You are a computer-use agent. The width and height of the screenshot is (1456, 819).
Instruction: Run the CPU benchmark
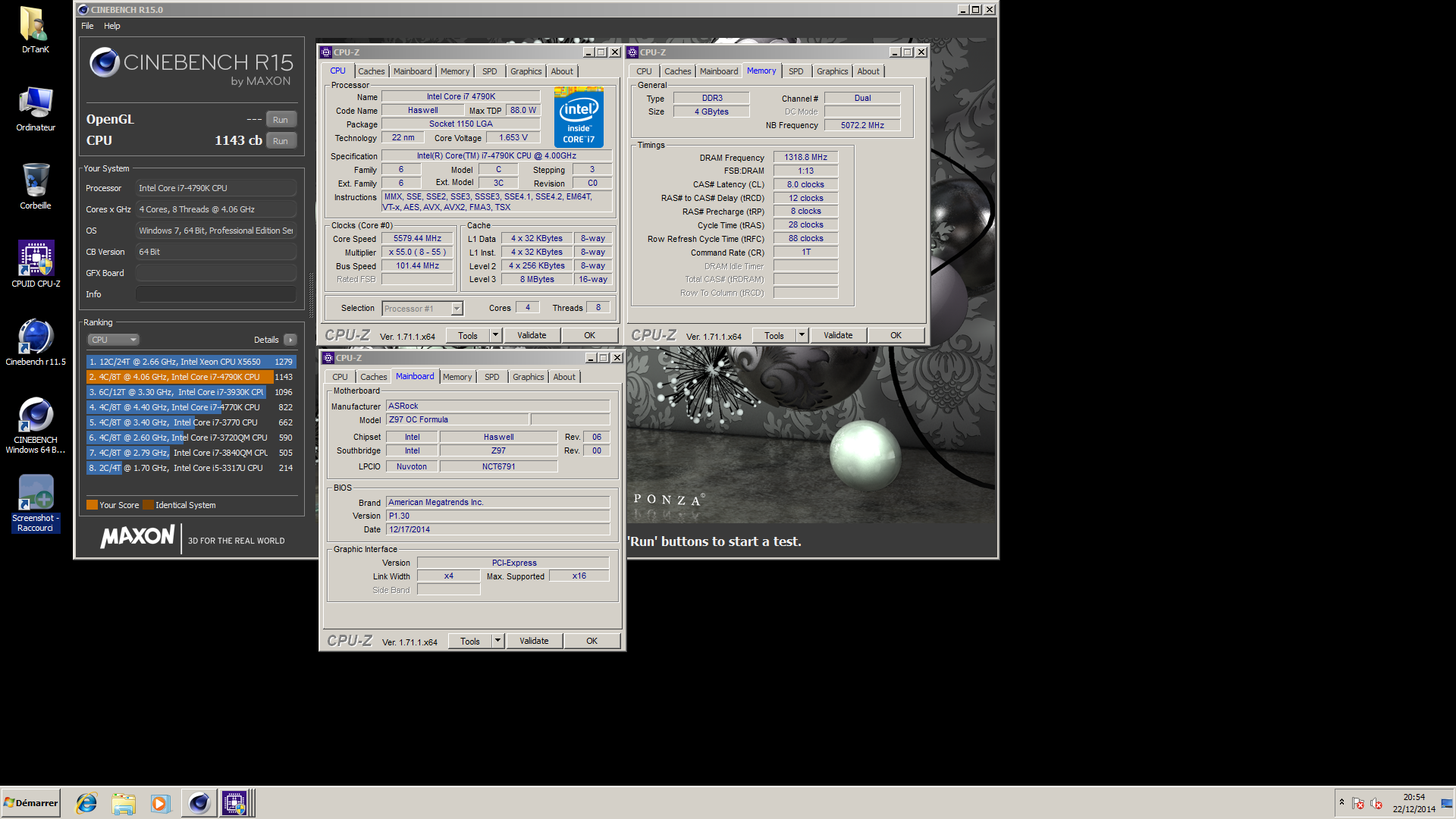pyautogui.click(x=281, y=141)
